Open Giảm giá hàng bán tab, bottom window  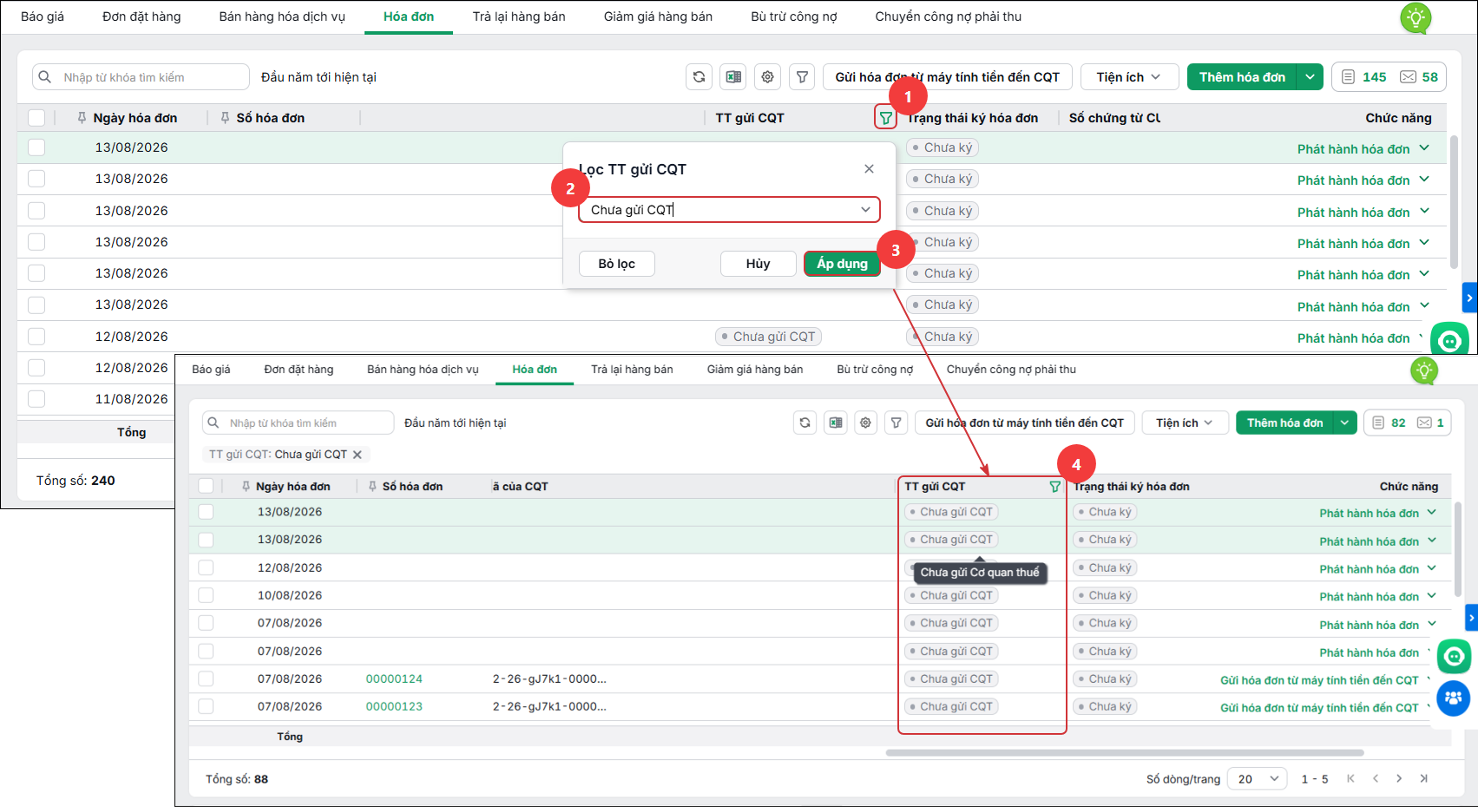tap(755, 370)
